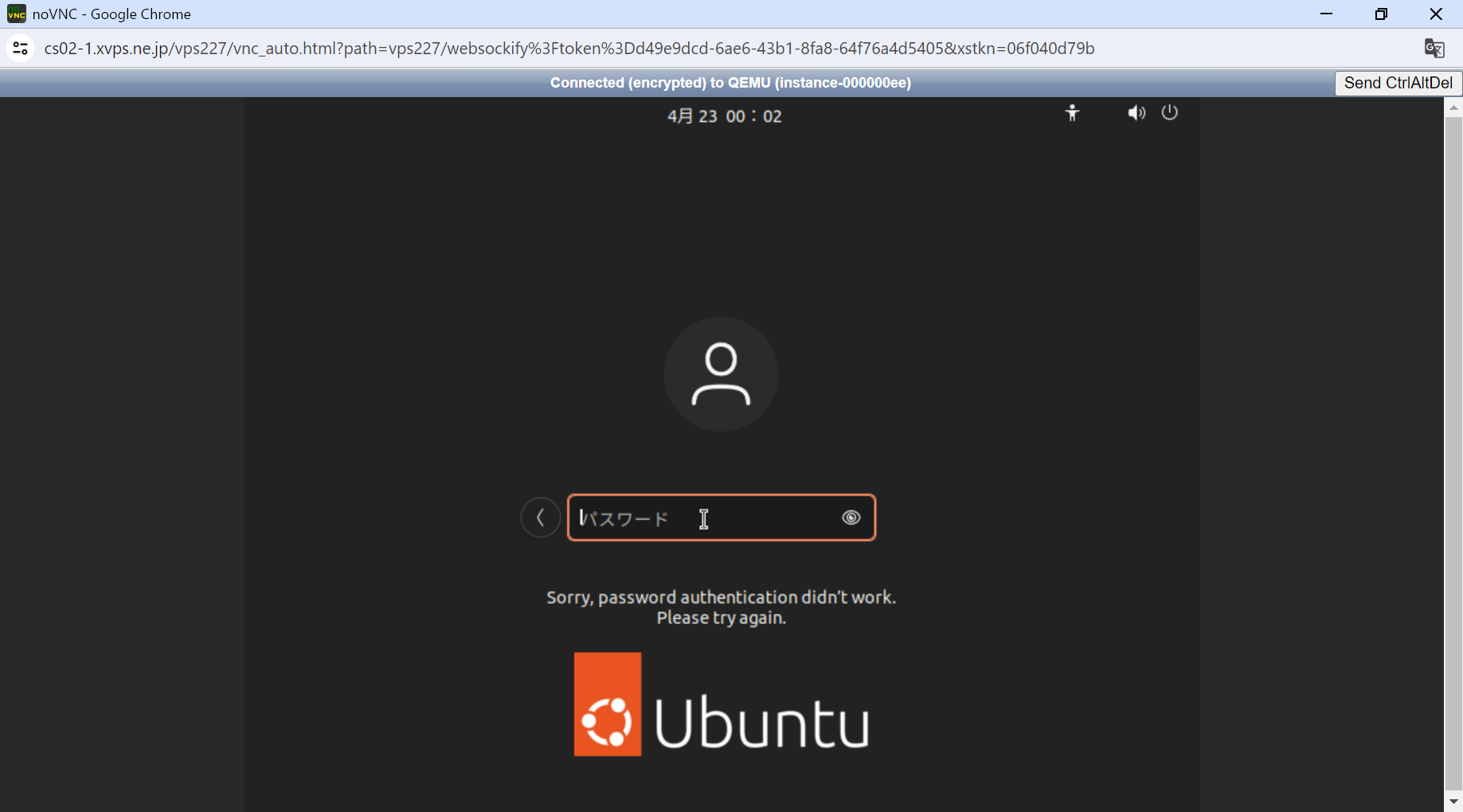The width and height of the screenshot is (1463, 812).
Task: Go back to user list arrow button
Action: 541,517
